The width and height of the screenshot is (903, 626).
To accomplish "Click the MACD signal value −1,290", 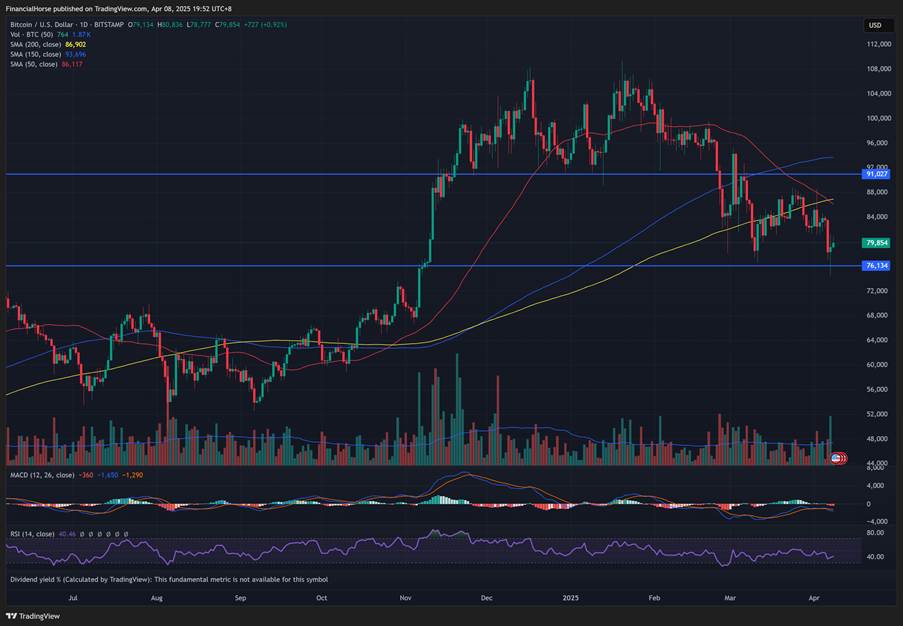I will (x=133, y=475).
